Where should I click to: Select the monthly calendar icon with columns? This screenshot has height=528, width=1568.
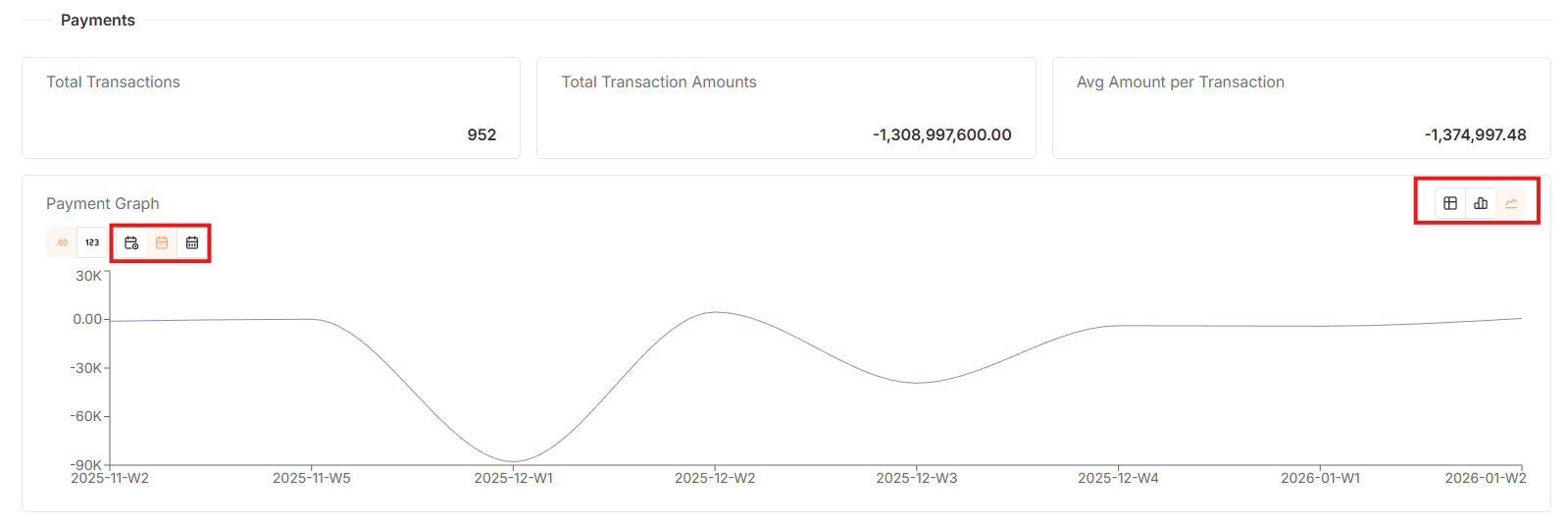coord(192,242)
